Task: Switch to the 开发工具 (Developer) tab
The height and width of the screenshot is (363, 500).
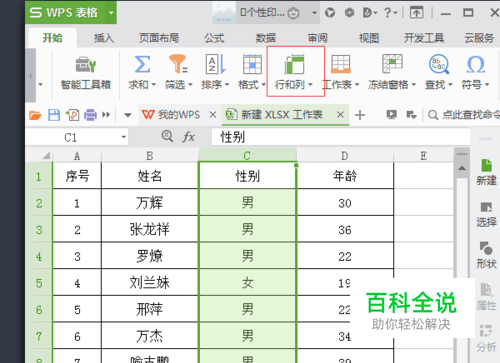Action: click(x=424, y=38)
